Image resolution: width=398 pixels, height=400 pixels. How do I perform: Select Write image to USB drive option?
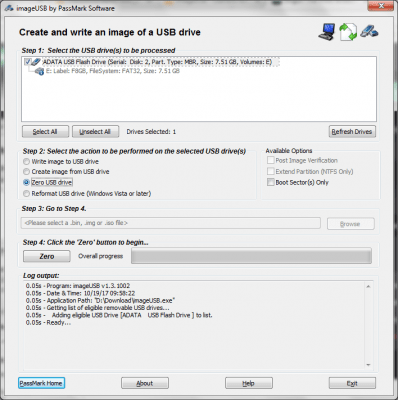click(26, 162)
